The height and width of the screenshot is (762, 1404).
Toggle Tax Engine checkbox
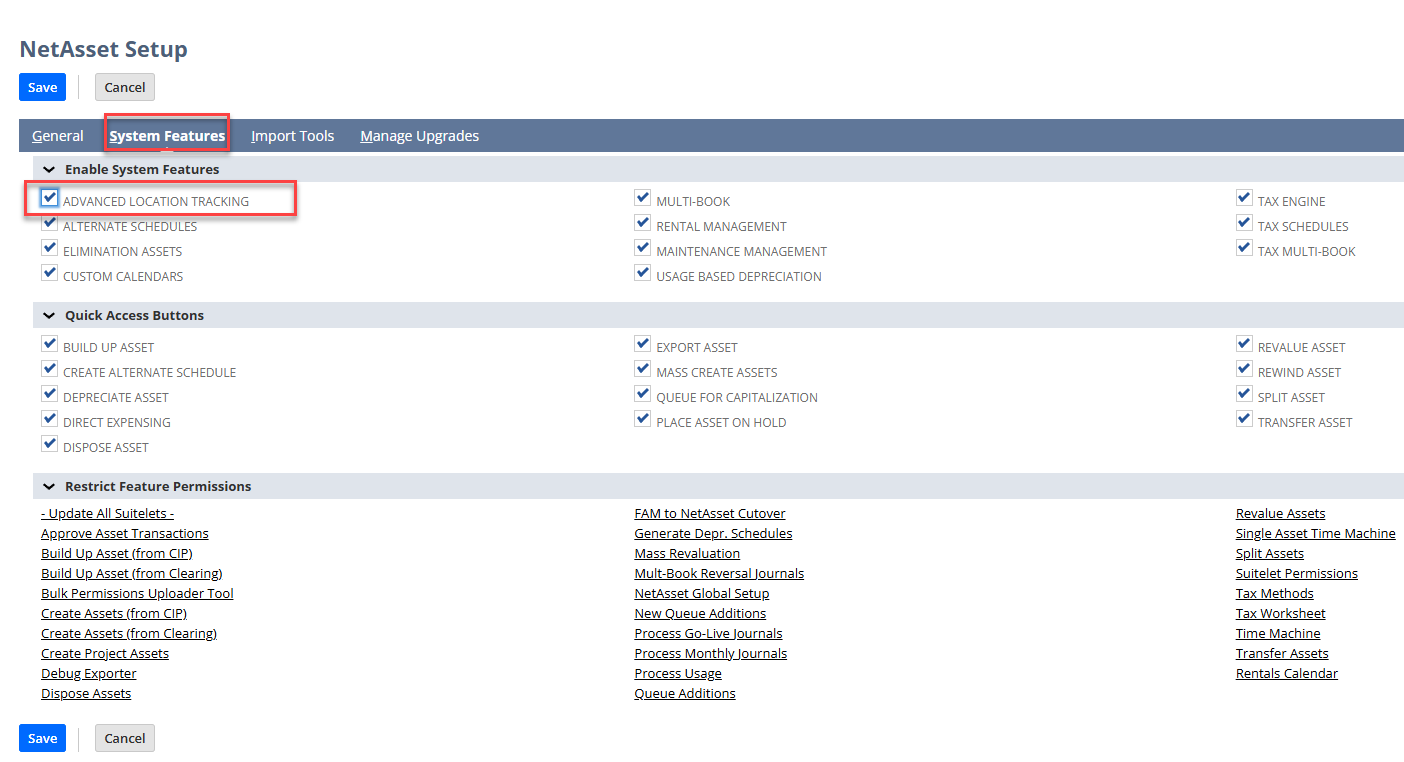(x=1244, y=197)
